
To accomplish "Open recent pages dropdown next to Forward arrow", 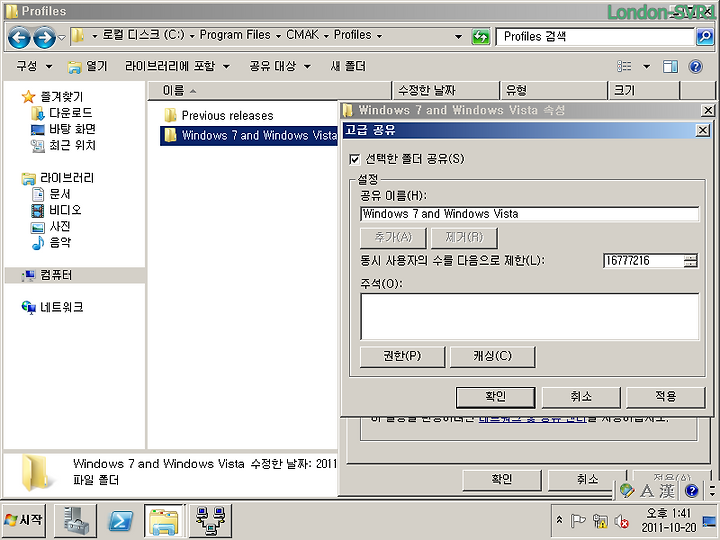I will click(62, 37).
